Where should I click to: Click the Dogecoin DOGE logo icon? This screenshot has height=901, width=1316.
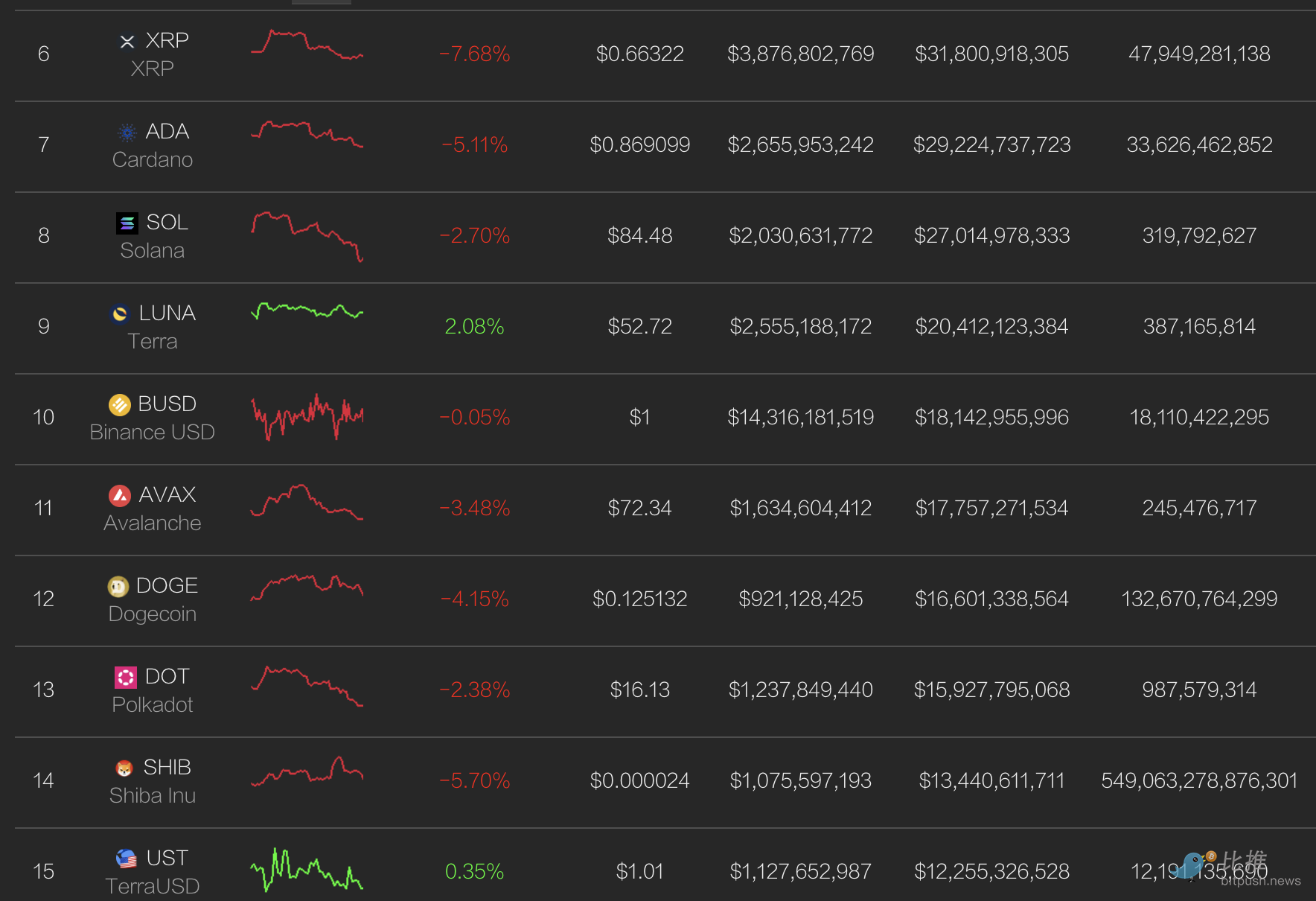point(118,587)
